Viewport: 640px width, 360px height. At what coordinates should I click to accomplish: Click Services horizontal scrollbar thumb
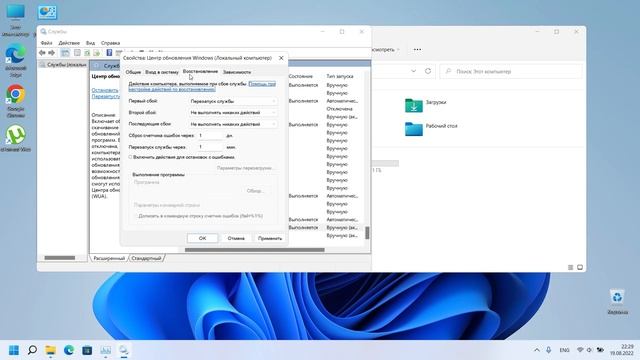pyautogui.click(x=255, y=250)
